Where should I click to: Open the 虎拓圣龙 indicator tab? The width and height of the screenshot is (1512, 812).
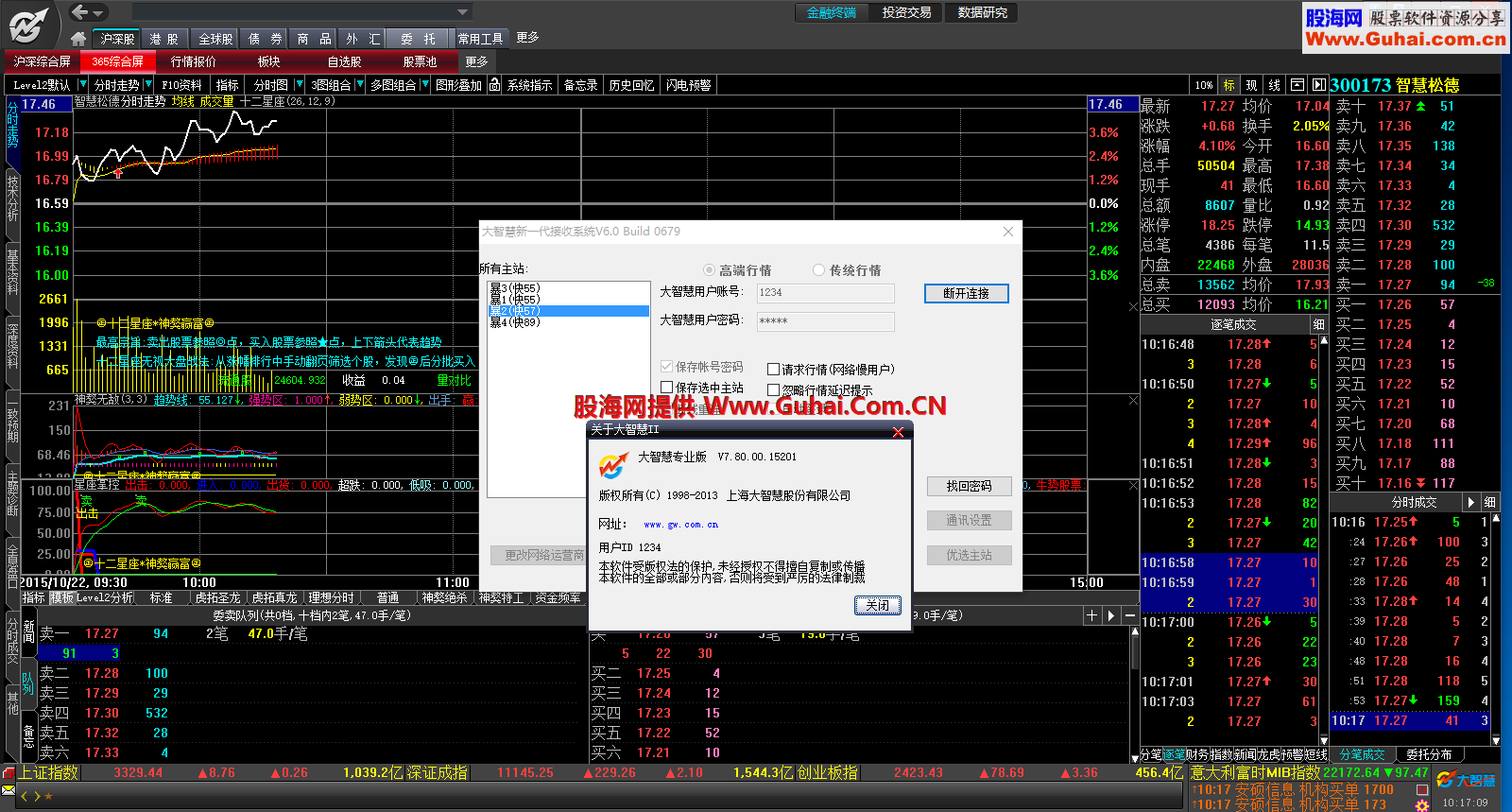[217, 597]
